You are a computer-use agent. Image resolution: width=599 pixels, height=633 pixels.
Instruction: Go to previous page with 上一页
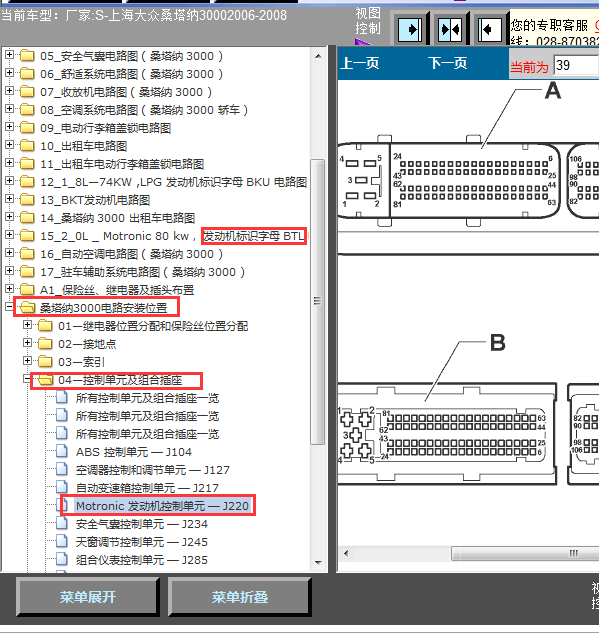click(360, 63)
